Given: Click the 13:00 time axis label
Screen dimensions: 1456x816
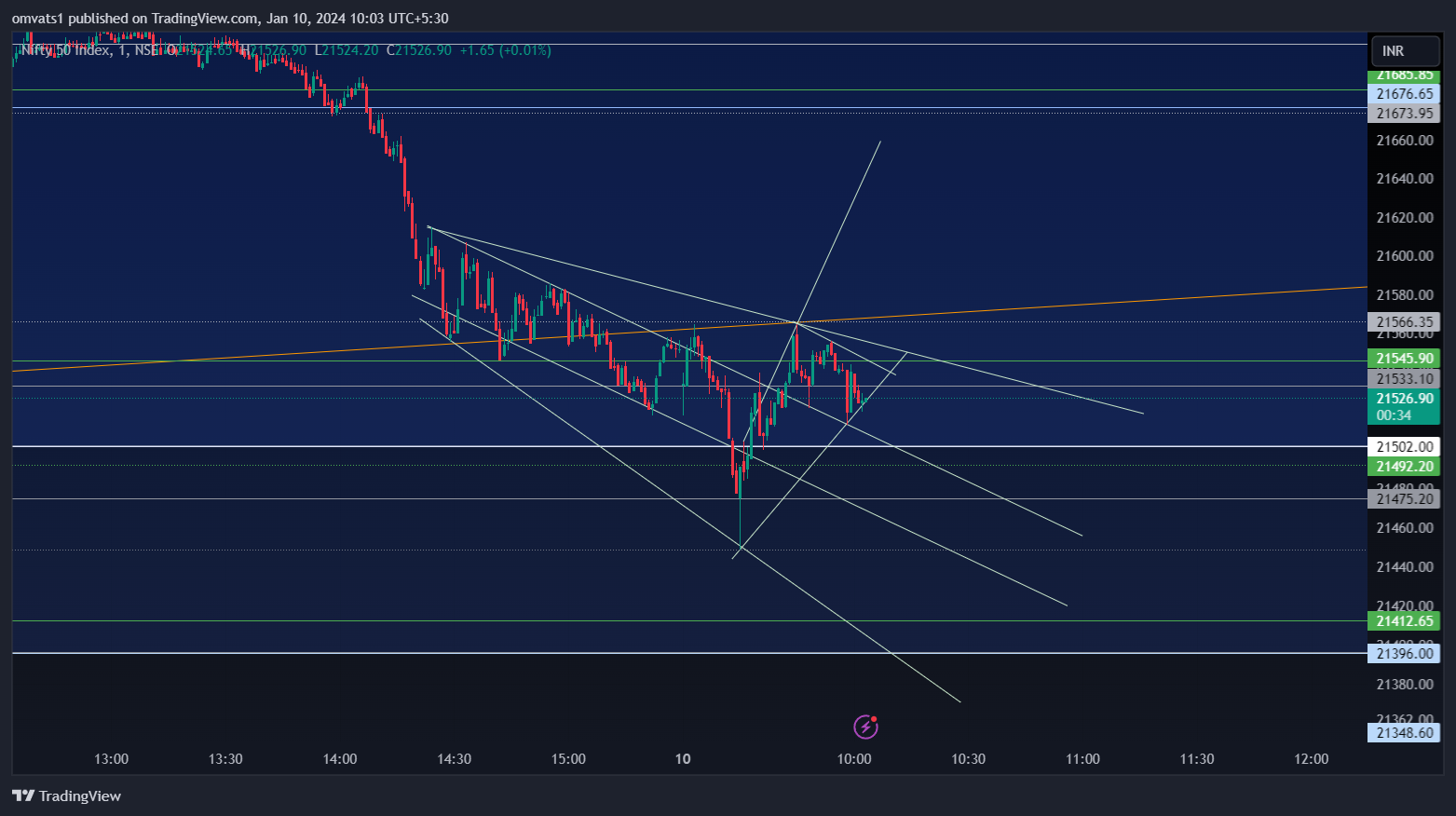Looking at the screenshot, I should click(112, 759).
